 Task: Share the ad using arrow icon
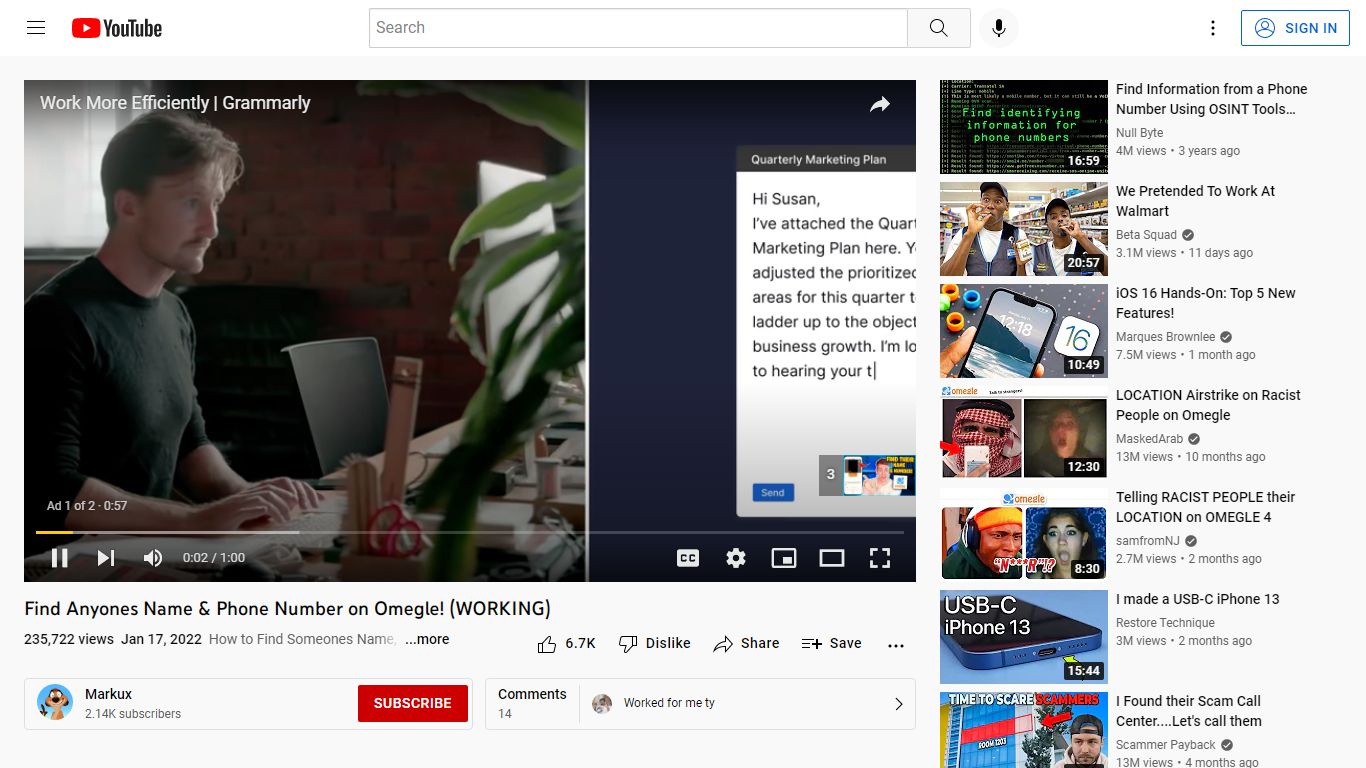pos(880,104)
